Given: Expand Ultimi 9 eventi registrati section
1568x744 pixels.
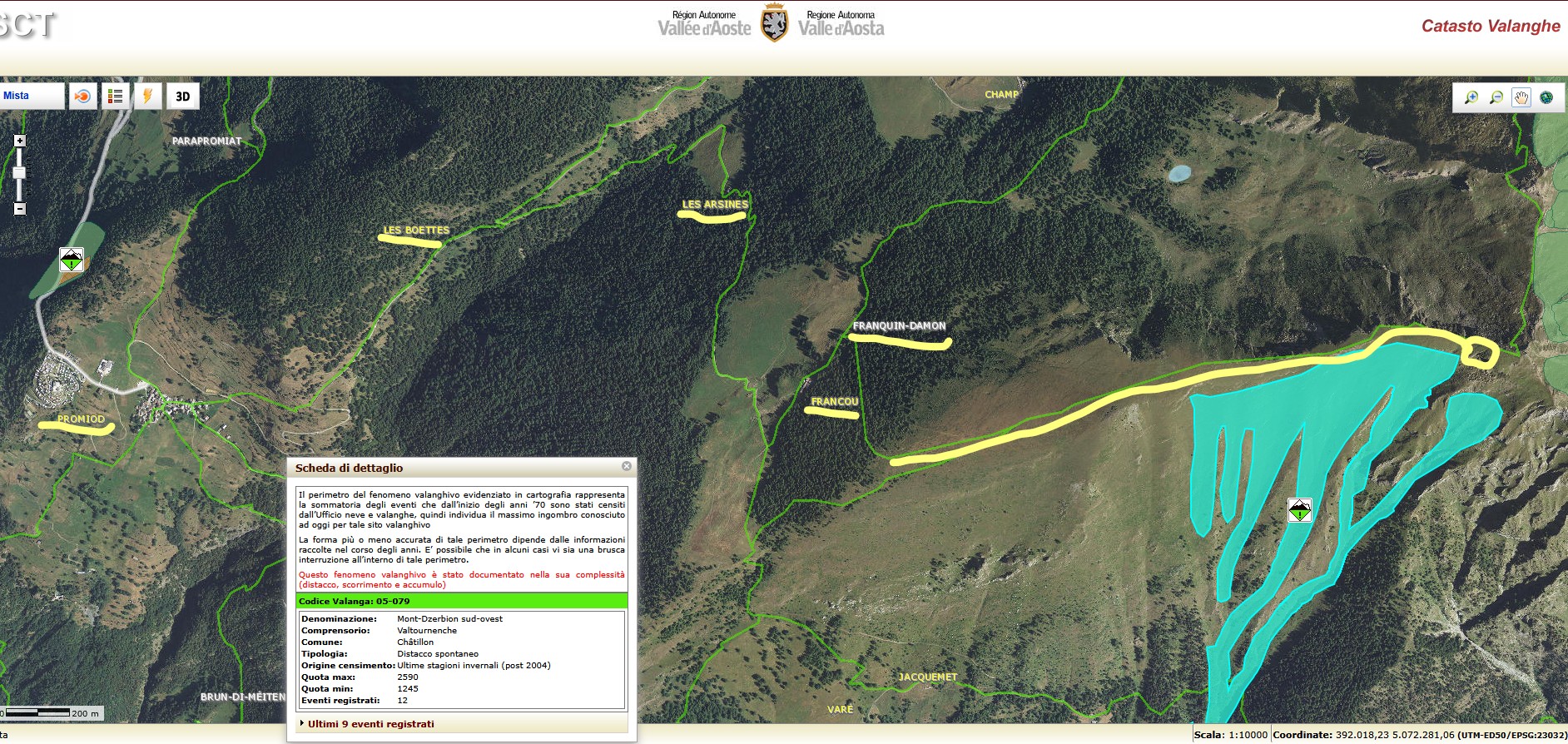Looking at the screenshot, I should pyautogui.click(x=370, y=724).
